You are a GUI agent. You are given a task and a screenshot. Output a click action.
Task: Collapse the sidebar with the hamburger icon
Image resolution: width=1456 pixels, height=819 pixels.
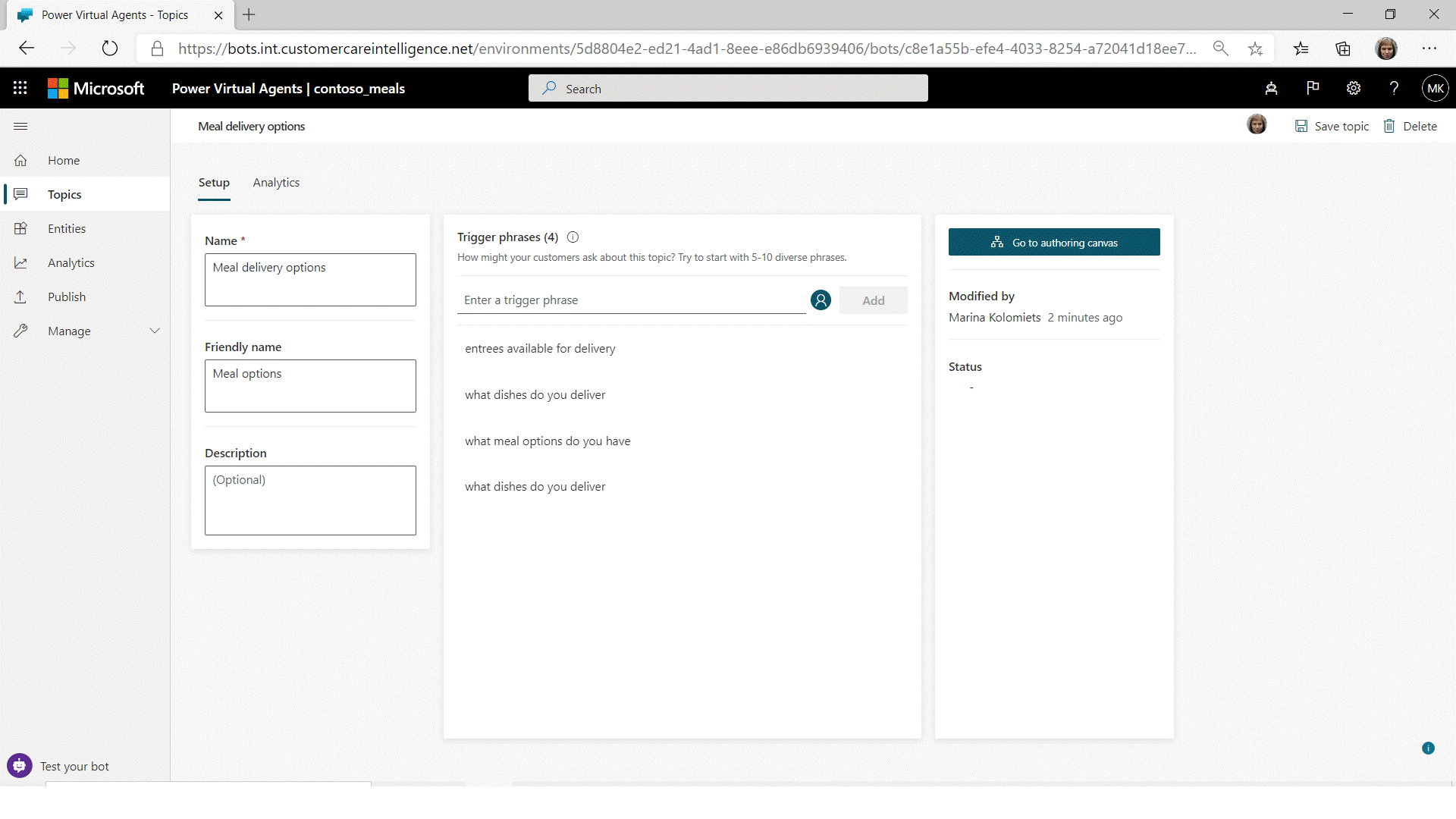click(20, 127)
